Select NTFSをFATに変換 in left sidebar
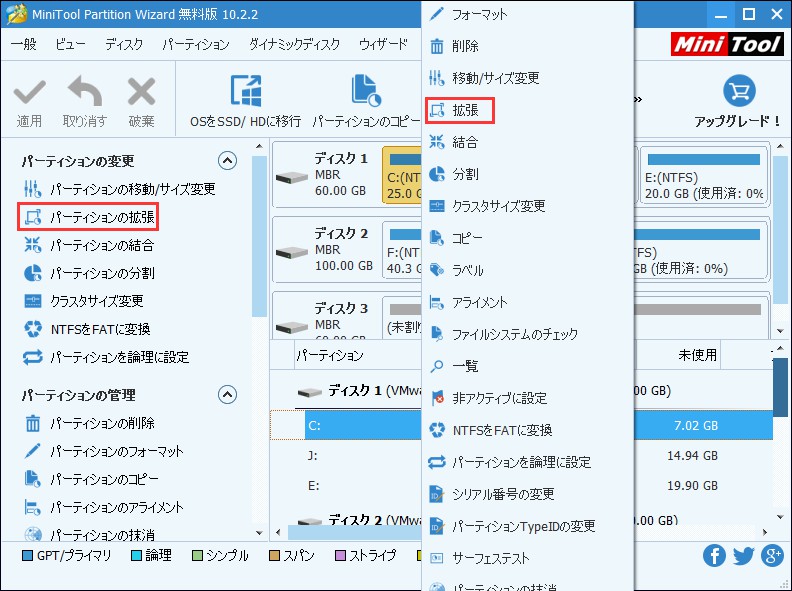Image resolution: width=792 pixels, height=591 pixels. [x=87, y=329]
